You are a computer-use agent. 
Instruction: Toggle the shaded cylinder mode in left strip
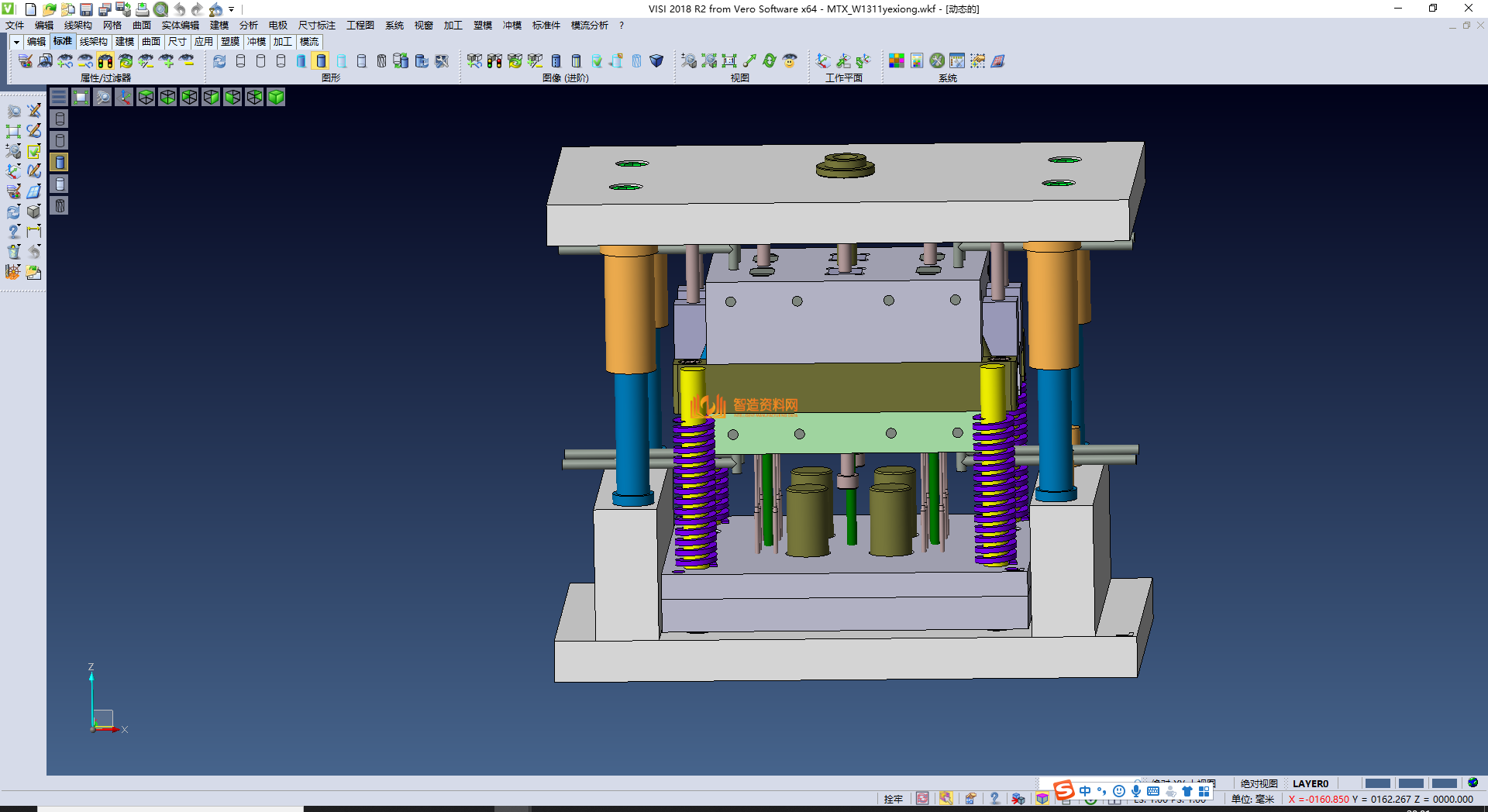tap(60, 162)
